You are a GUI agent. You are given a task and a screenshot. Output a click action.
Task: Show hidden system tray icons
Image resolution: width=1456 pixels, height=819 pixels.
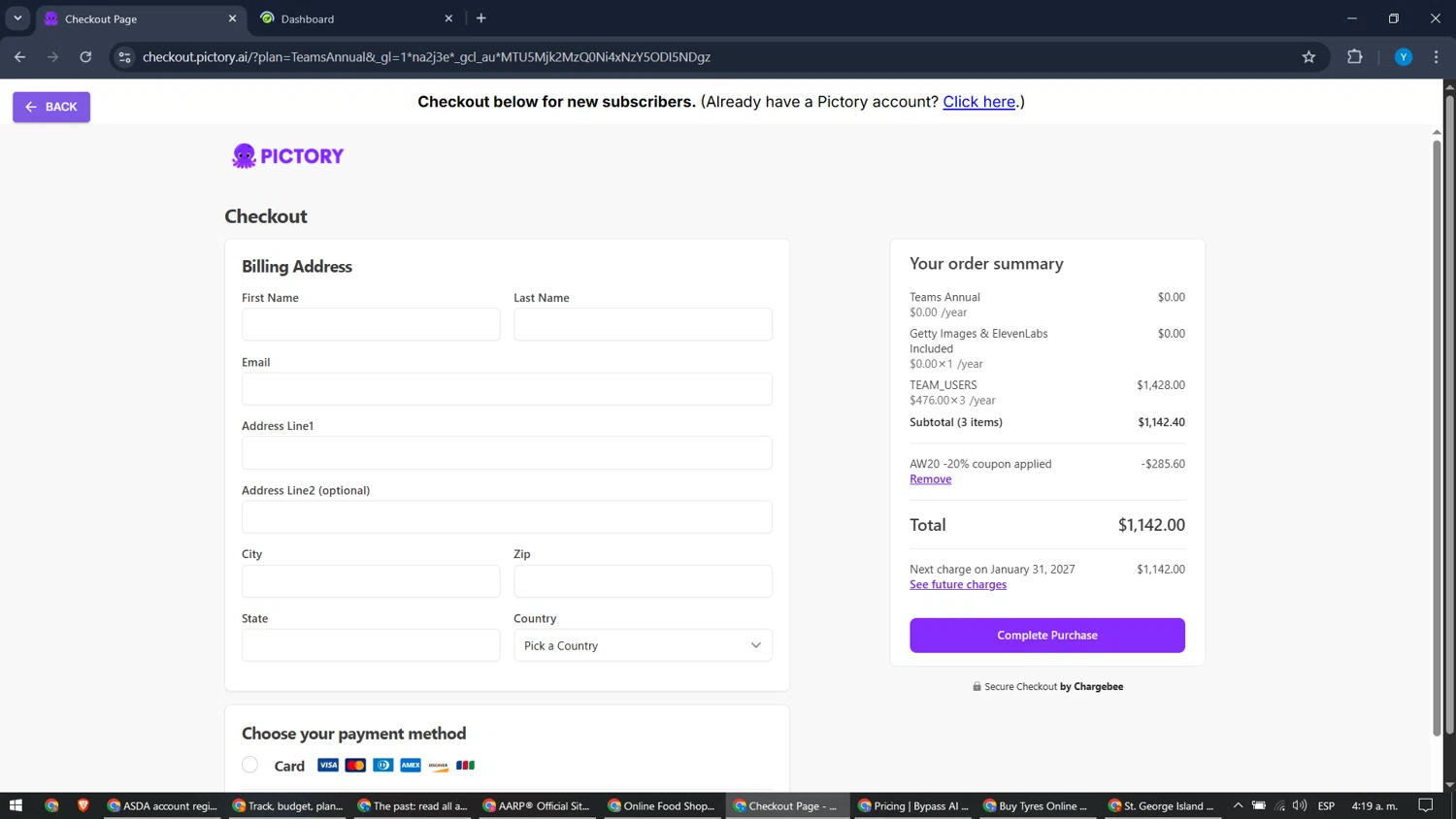point(1238,805)
